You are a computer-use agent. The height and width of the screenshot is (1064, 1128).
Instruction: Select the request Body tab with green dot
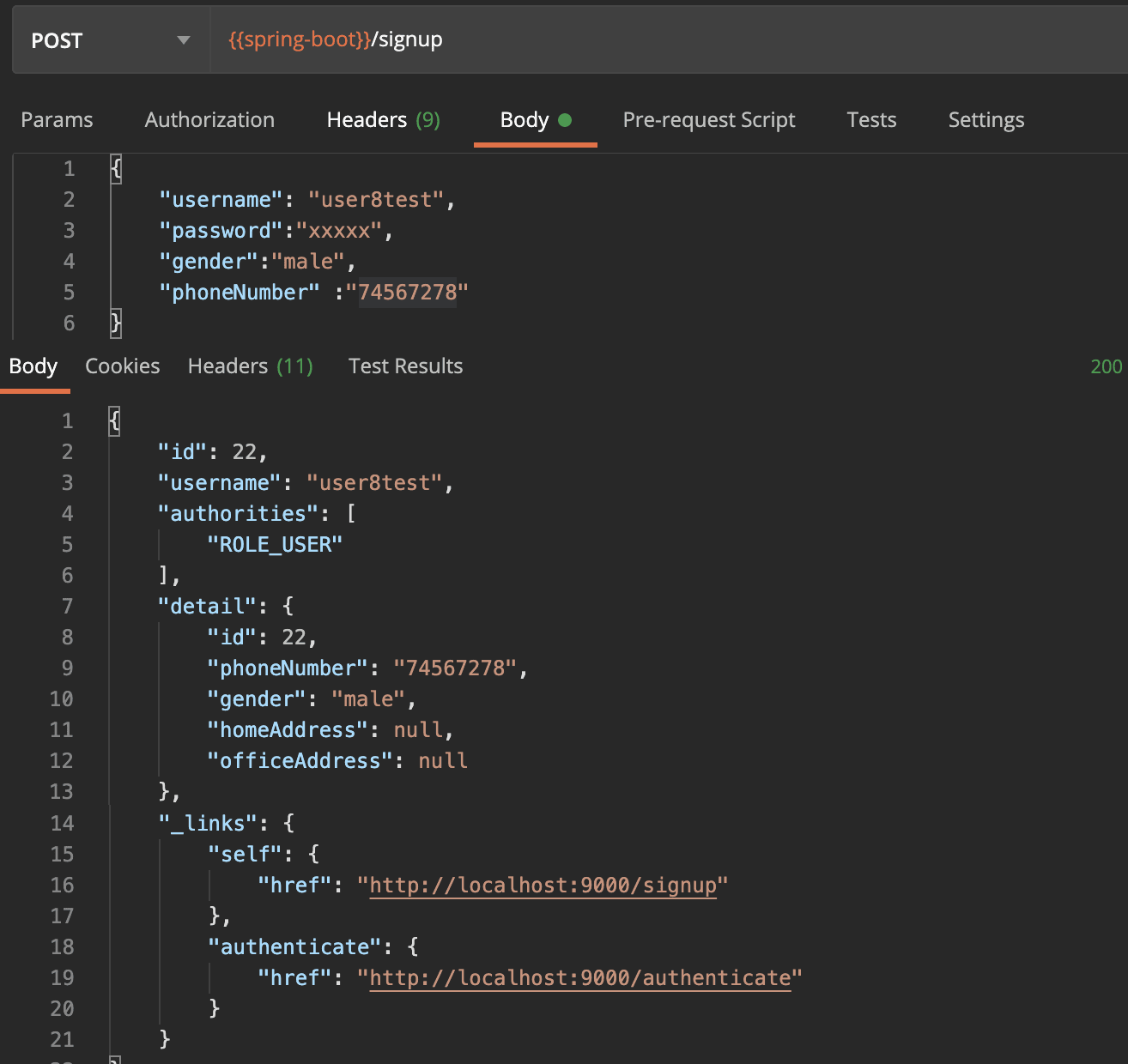point(535,120)
